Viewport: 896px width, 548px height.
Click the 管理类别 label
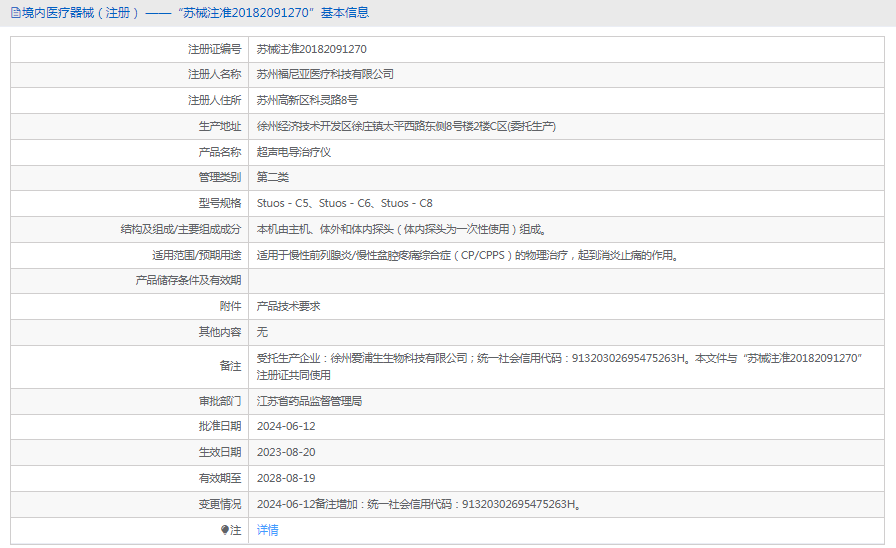219,177
